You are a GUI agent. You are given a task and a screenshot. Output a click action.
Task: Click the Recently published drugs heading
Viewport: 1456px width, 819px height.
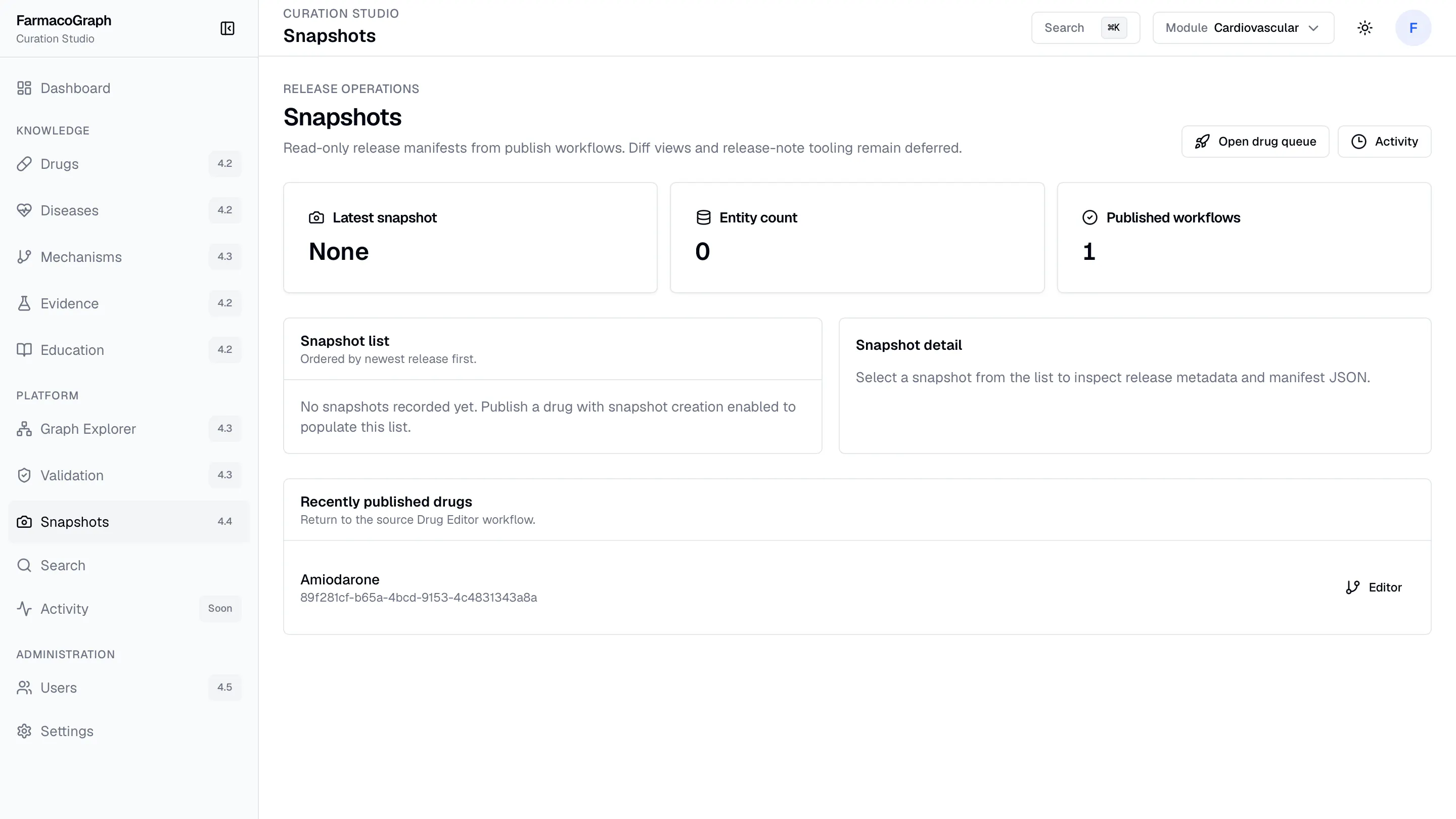pyautogui.click(x=386, y=502)
